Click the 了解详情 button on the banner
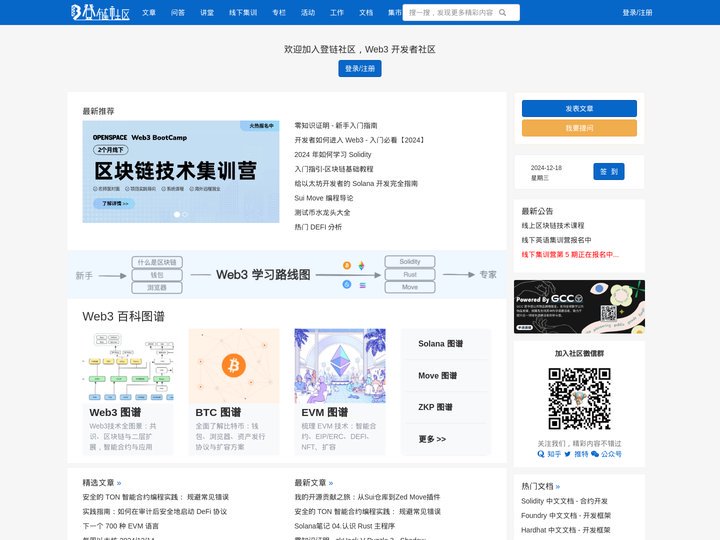The height and width of the screenshot is (540, 720). coord(114,203)
